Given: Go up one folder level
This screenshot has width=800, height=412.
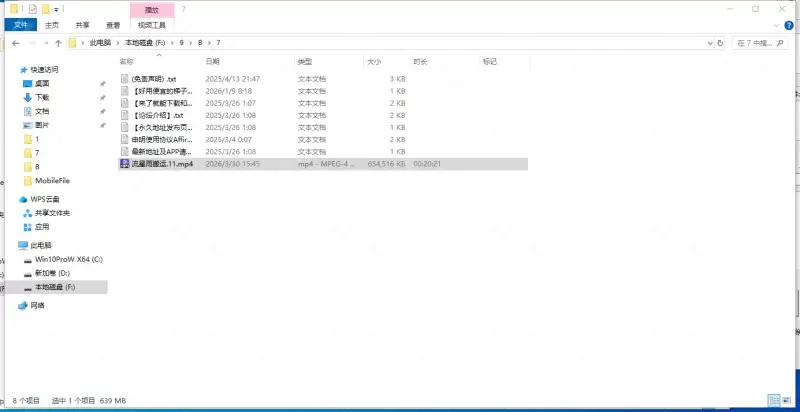Looking at the screenshot, I should pos(59,43).
